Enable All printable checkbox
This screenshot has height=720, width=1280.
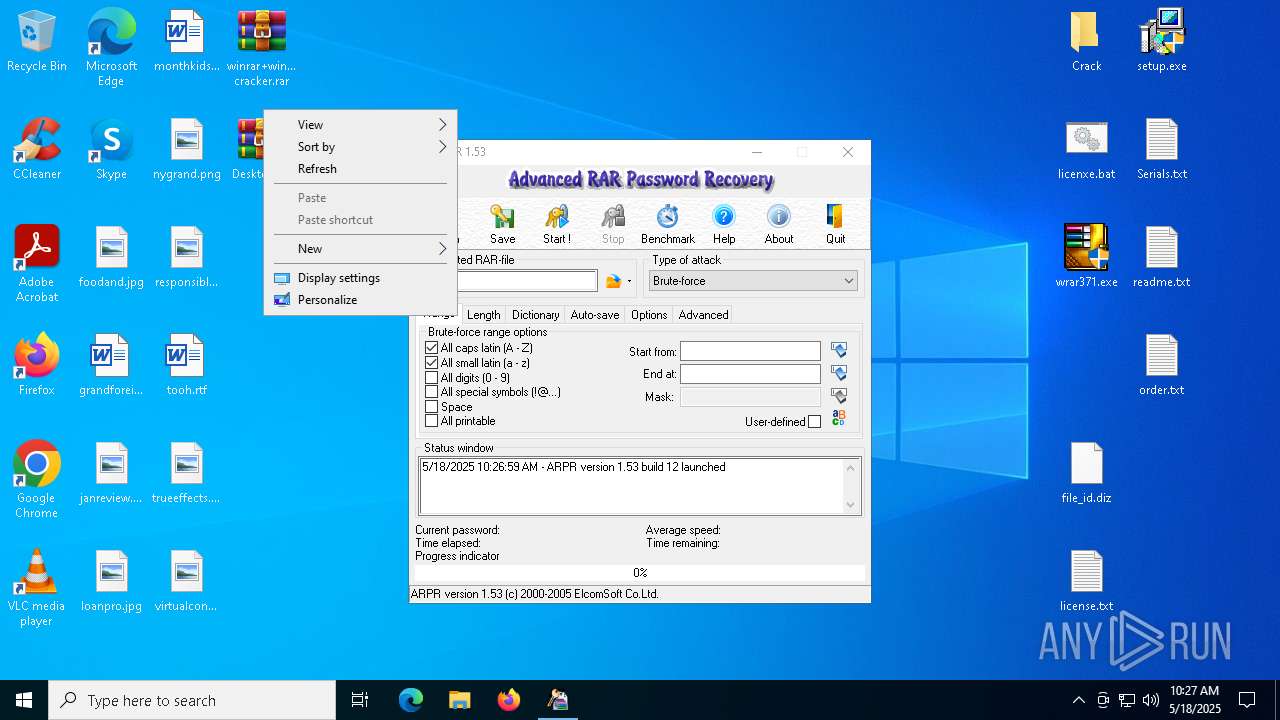pyautogui.click(x=432, y=421)
